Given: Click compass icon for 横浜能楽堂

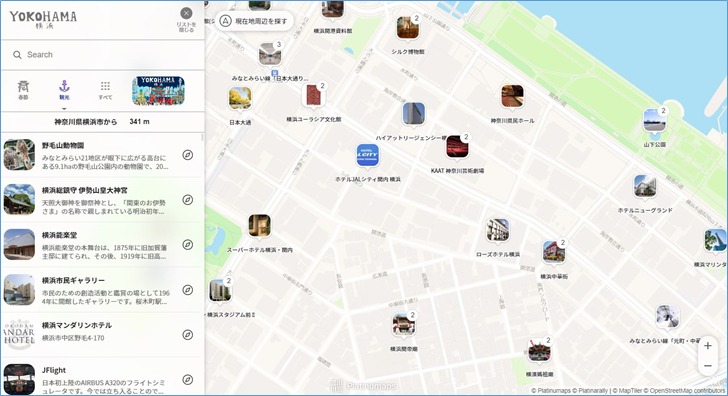Looking at the screenshot, I should (x=188, y=245).
